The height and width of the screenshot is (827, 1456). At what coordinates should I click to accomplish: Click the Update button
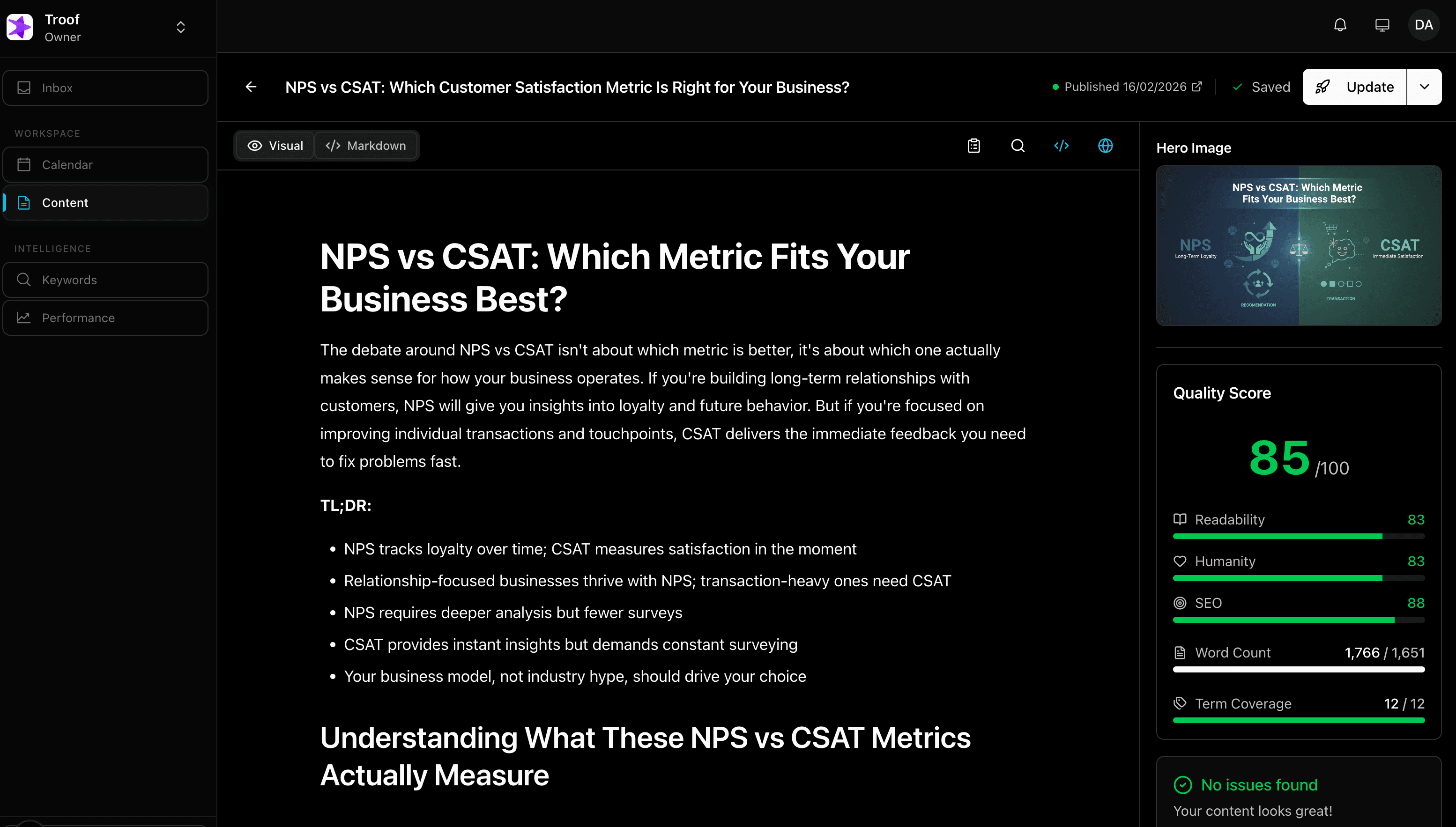point(1355,87)
